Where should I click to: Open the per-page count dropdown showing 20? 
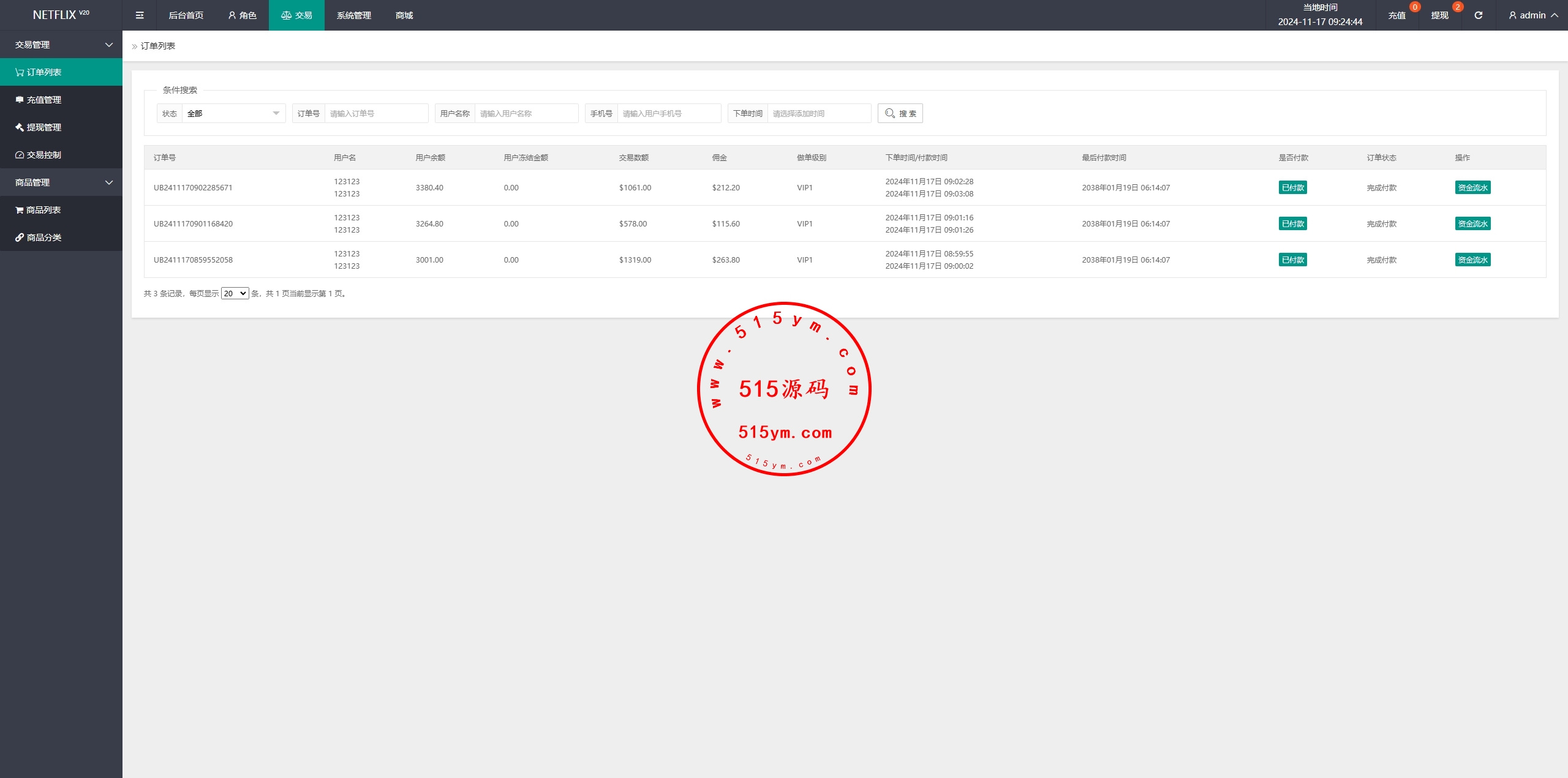point(235,293)
